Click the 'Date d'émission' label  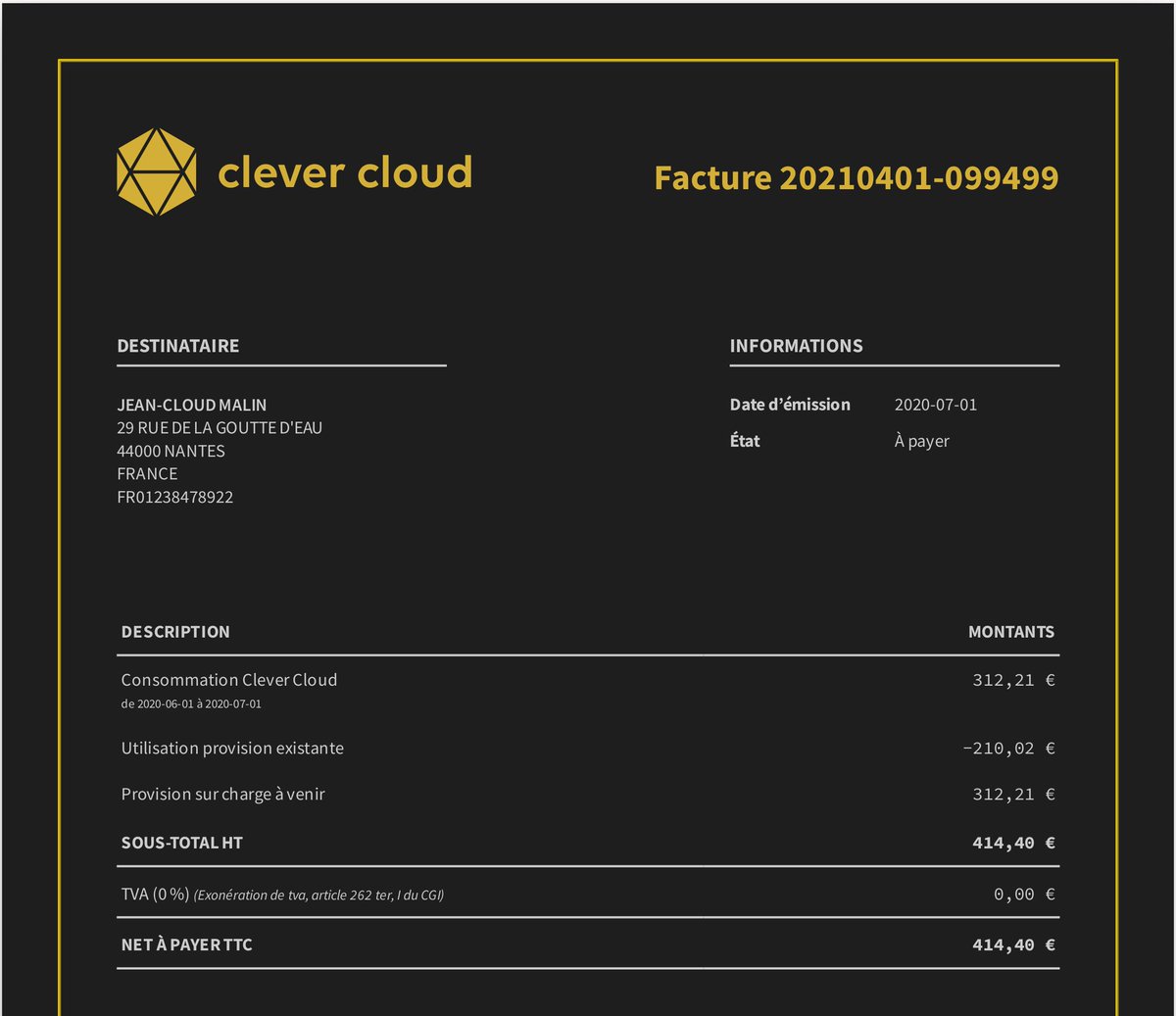click(790, 405)
